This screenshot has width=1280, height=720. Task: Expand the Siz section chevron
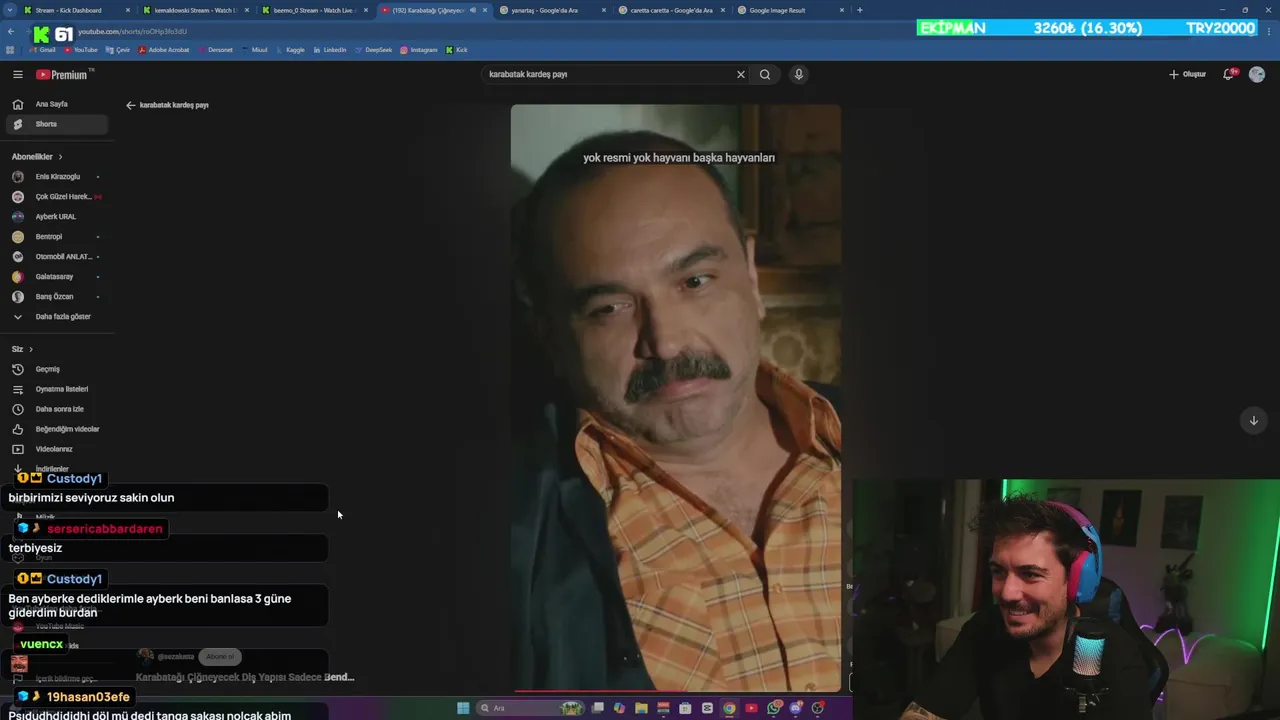[31, 349]
